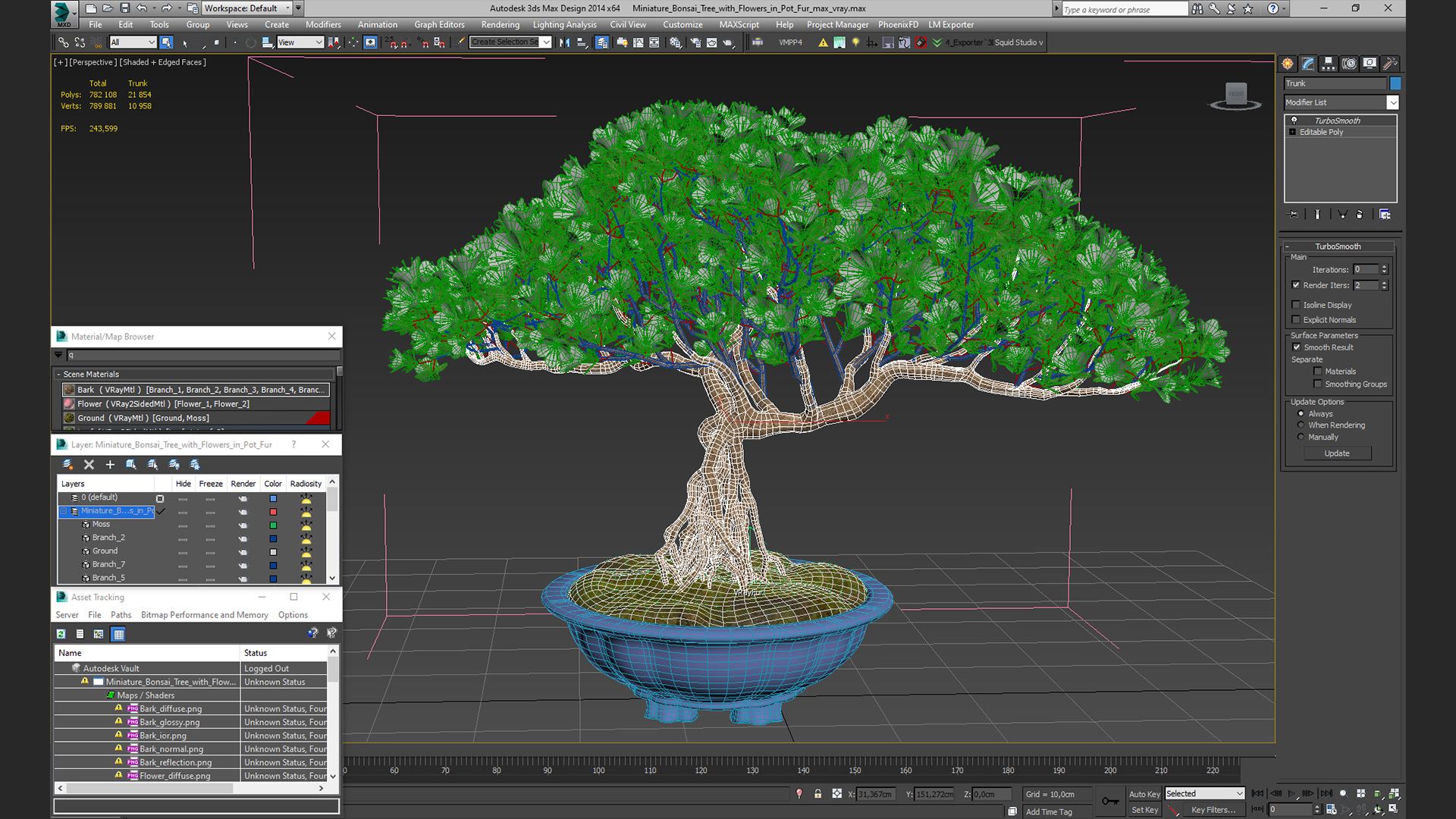The image size is (1456, 819).
Task: Click Open File folder icon
Action: tap(108, 8)
